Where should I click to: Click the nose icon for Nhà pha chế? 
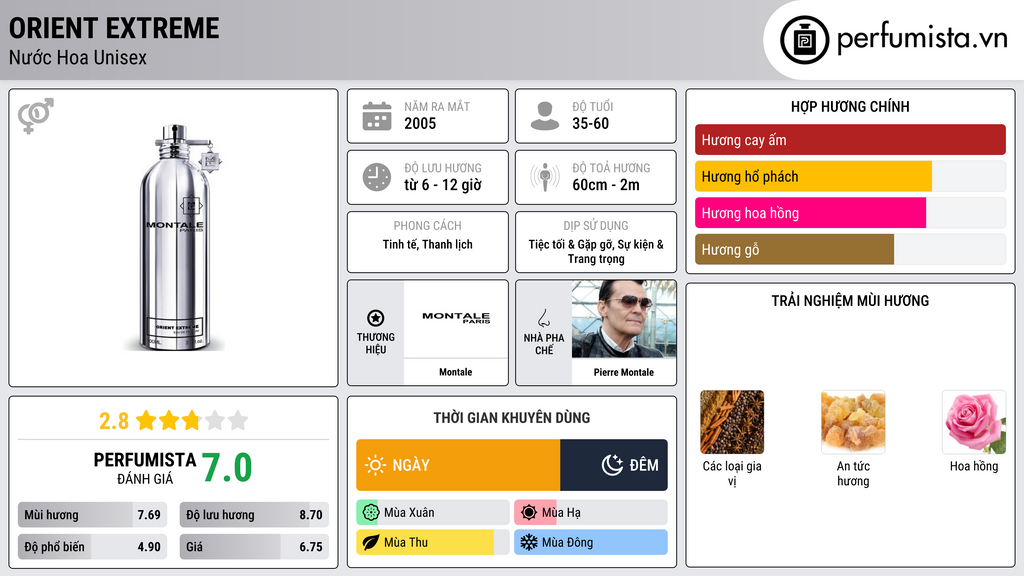pos(544,318)
